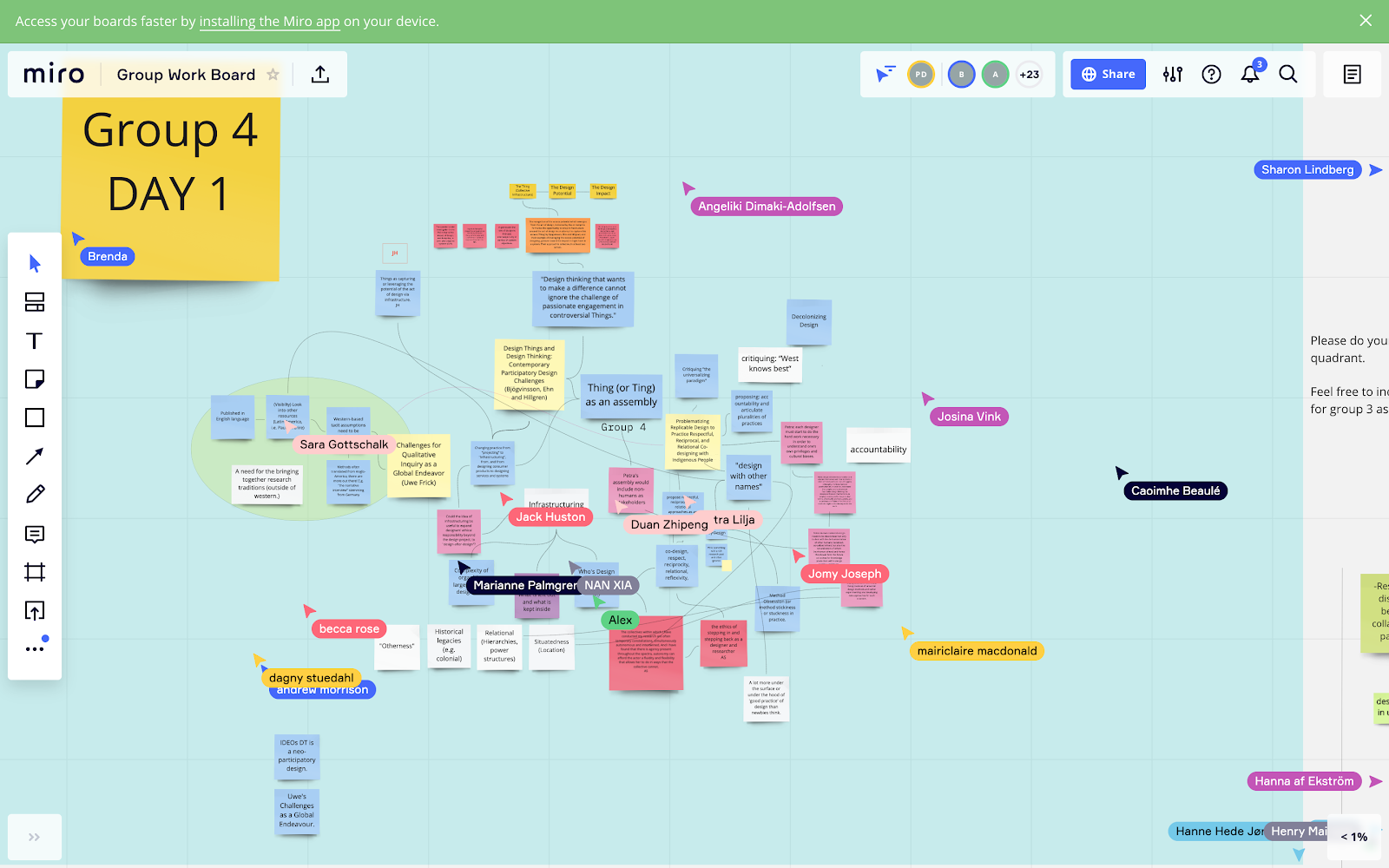
Task: Select the Sticky note tool
Action: (35, 379)
